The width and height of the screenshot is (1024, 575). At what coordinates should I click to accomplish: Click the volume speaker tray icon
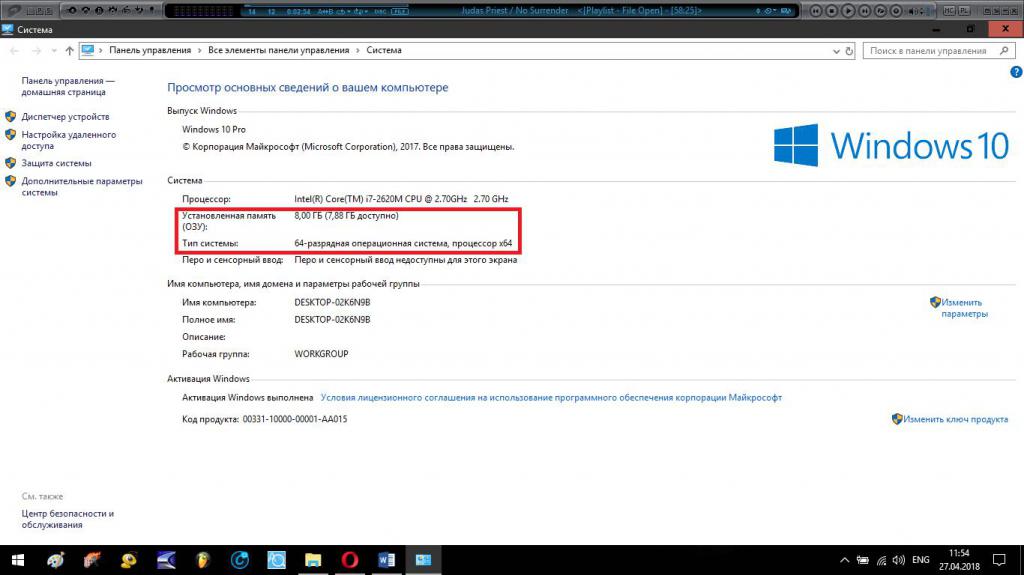[x=899, y=560]
